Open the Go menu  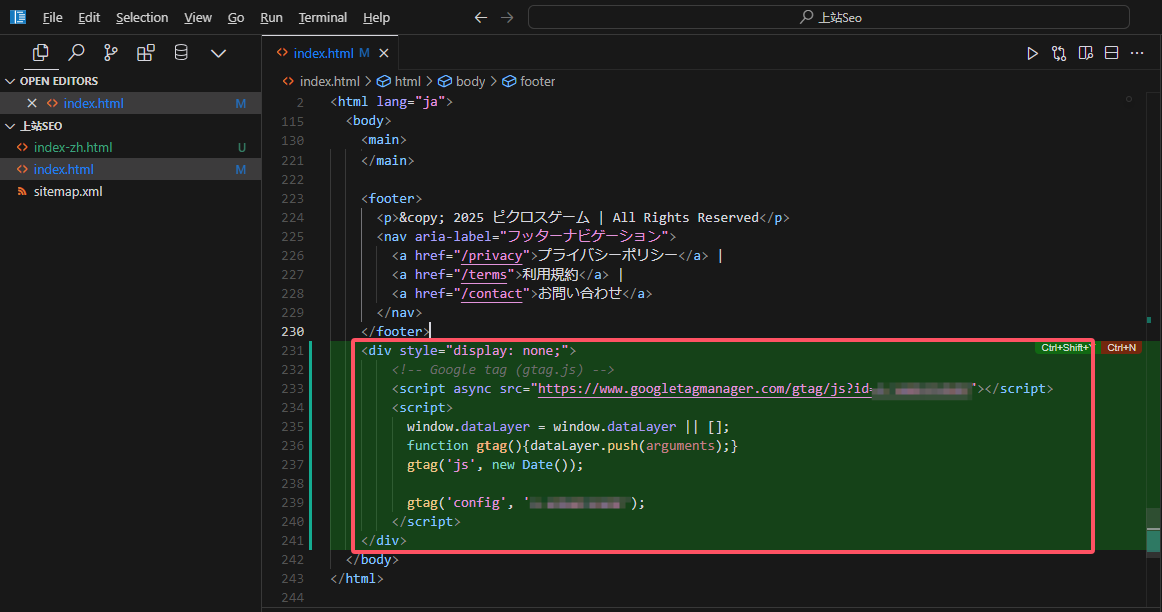click(236, 17)
